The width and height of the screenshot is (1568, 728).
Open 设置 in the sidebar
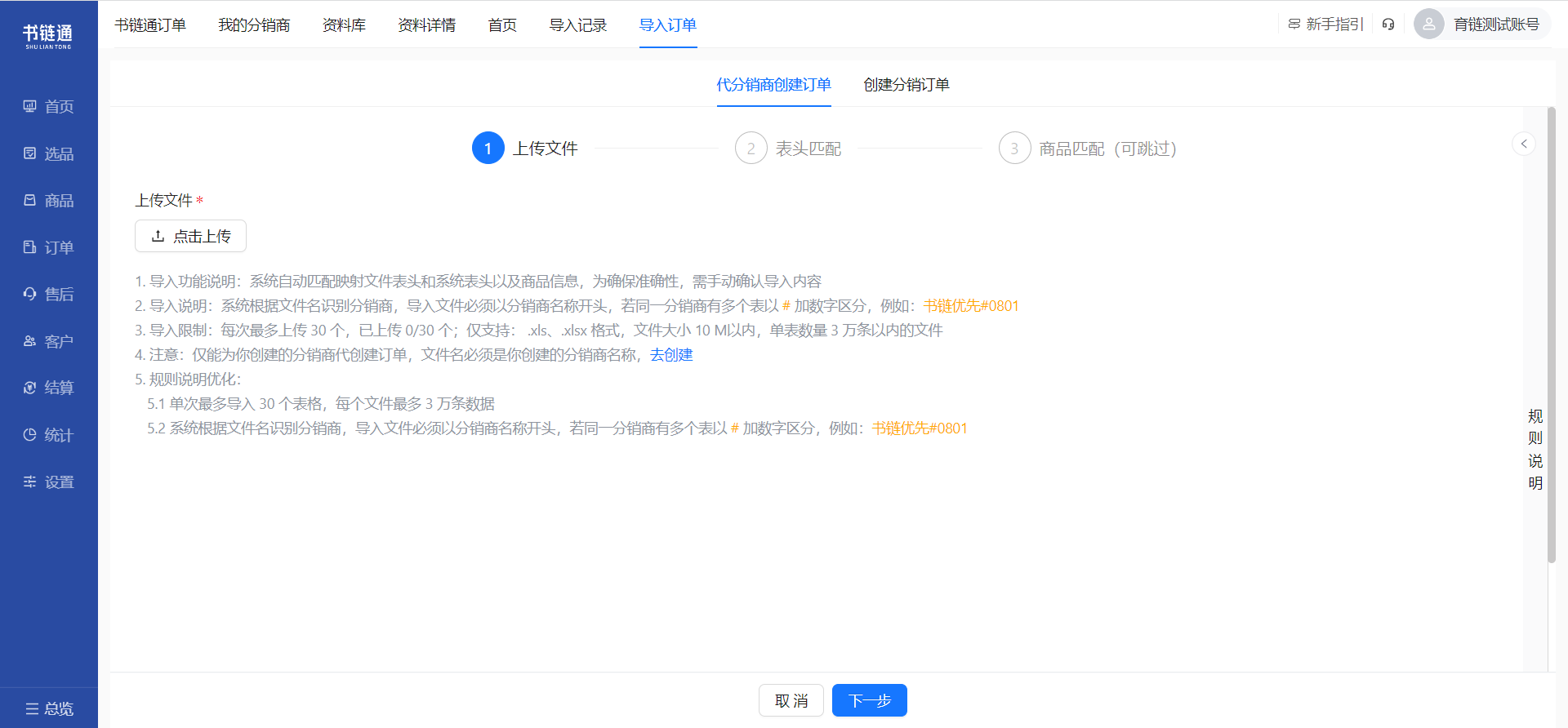coord(49,482)
